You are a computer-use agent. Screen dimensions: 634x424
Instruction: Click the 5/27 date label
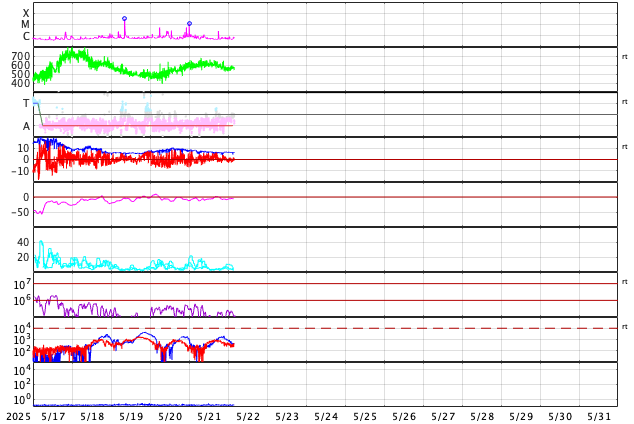click(x=443, y=417)
